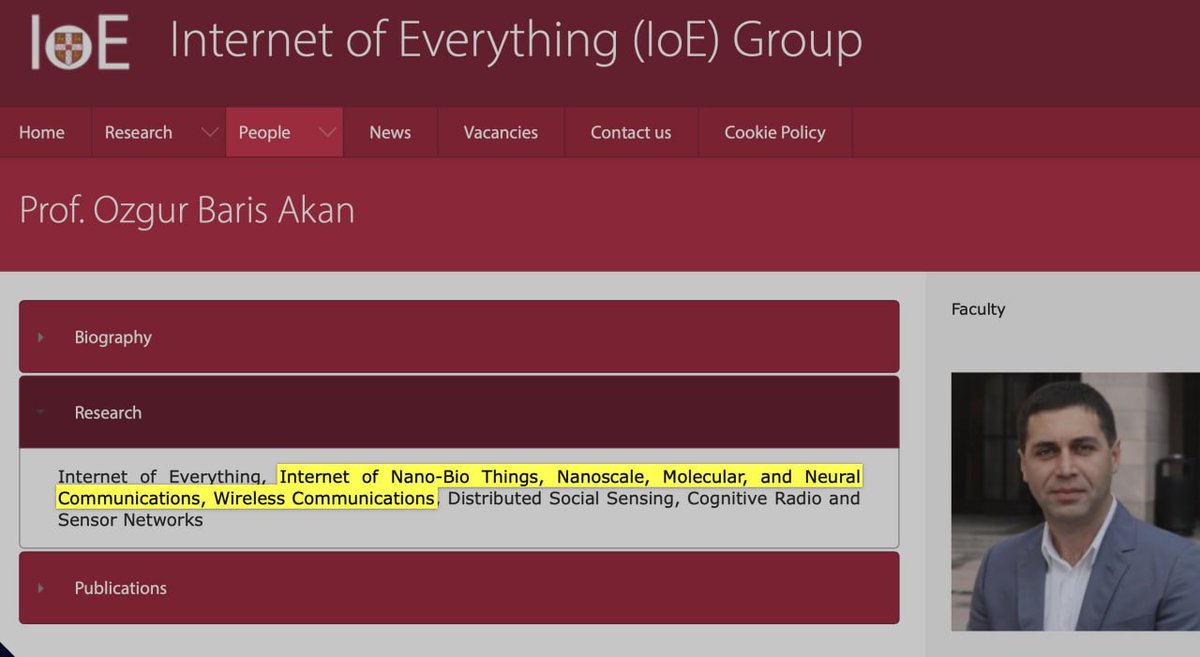
Task: Click the Research accordion header
Action: 107,412
